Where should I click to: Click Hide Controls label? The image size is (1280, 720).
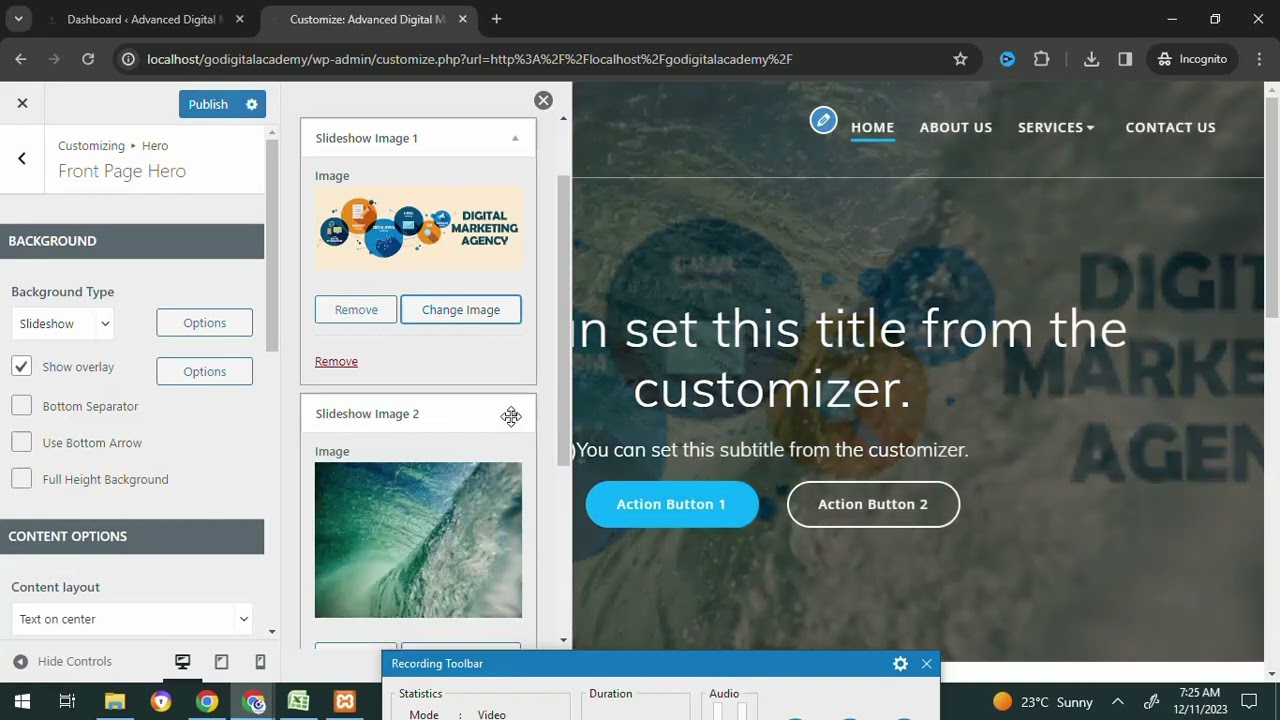click(x=75, y=662)
